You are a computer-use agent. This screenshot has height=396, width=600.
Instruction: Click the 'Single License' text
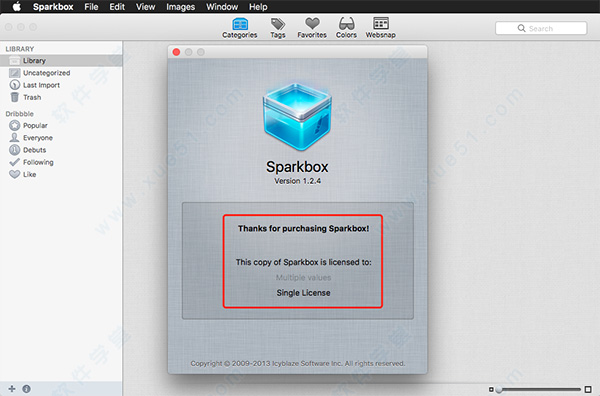(303, 293)
